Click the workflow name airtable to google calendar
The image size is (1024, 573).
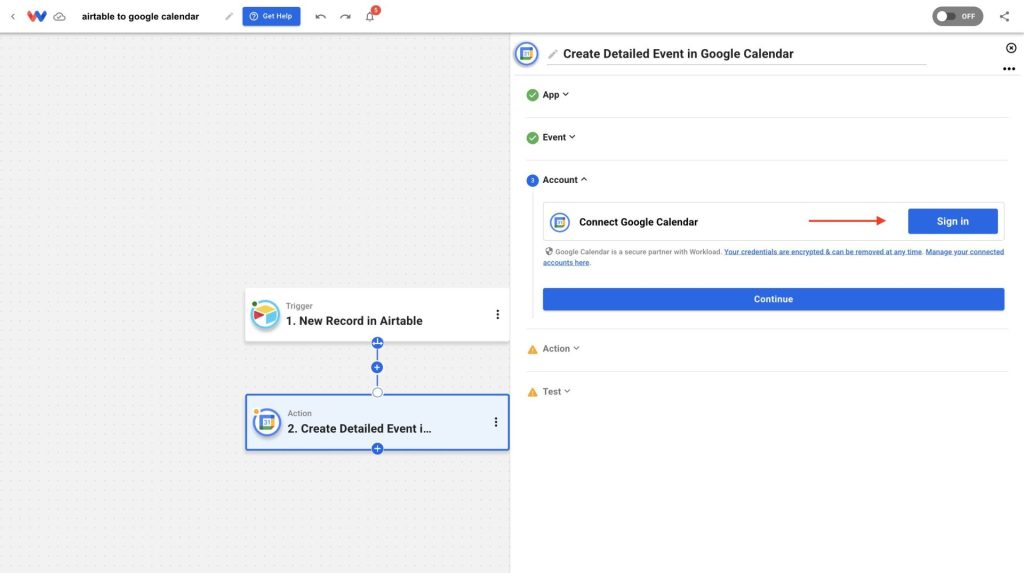click(140, 16)
